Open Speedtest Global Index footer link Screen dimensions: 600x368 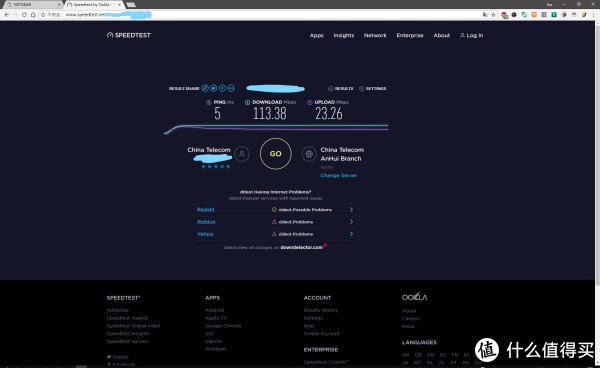[x=133, y=326]
